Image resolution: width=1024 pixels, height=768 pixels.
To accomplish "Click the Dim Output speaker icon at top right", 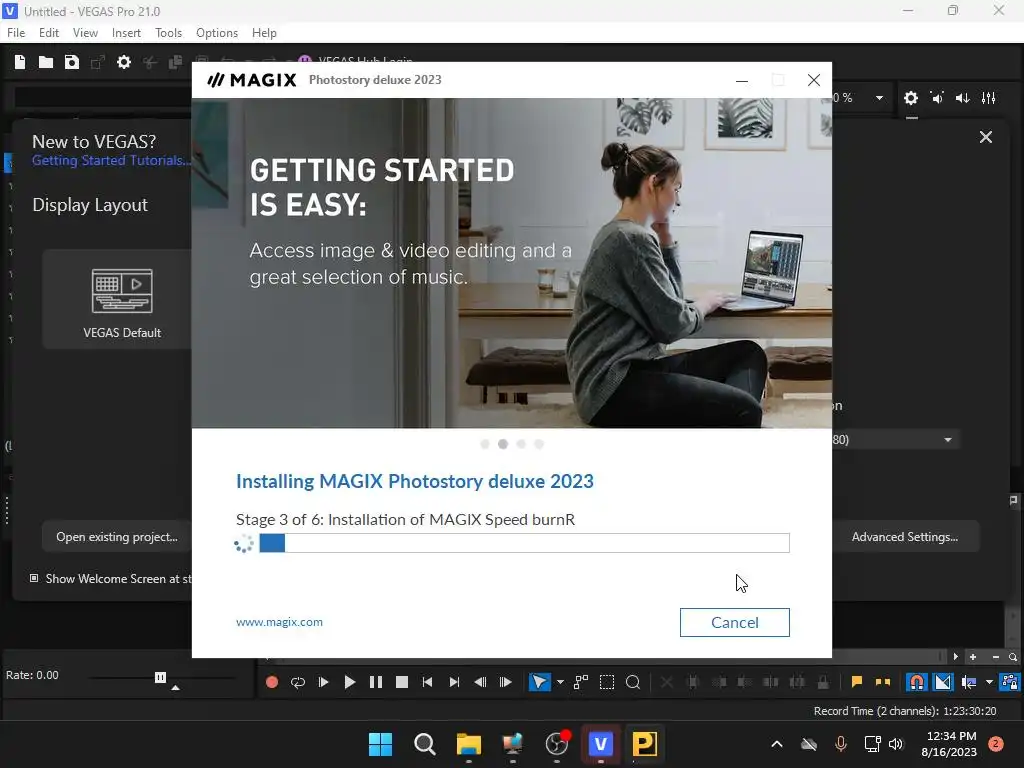I will [x=963, y=98].
